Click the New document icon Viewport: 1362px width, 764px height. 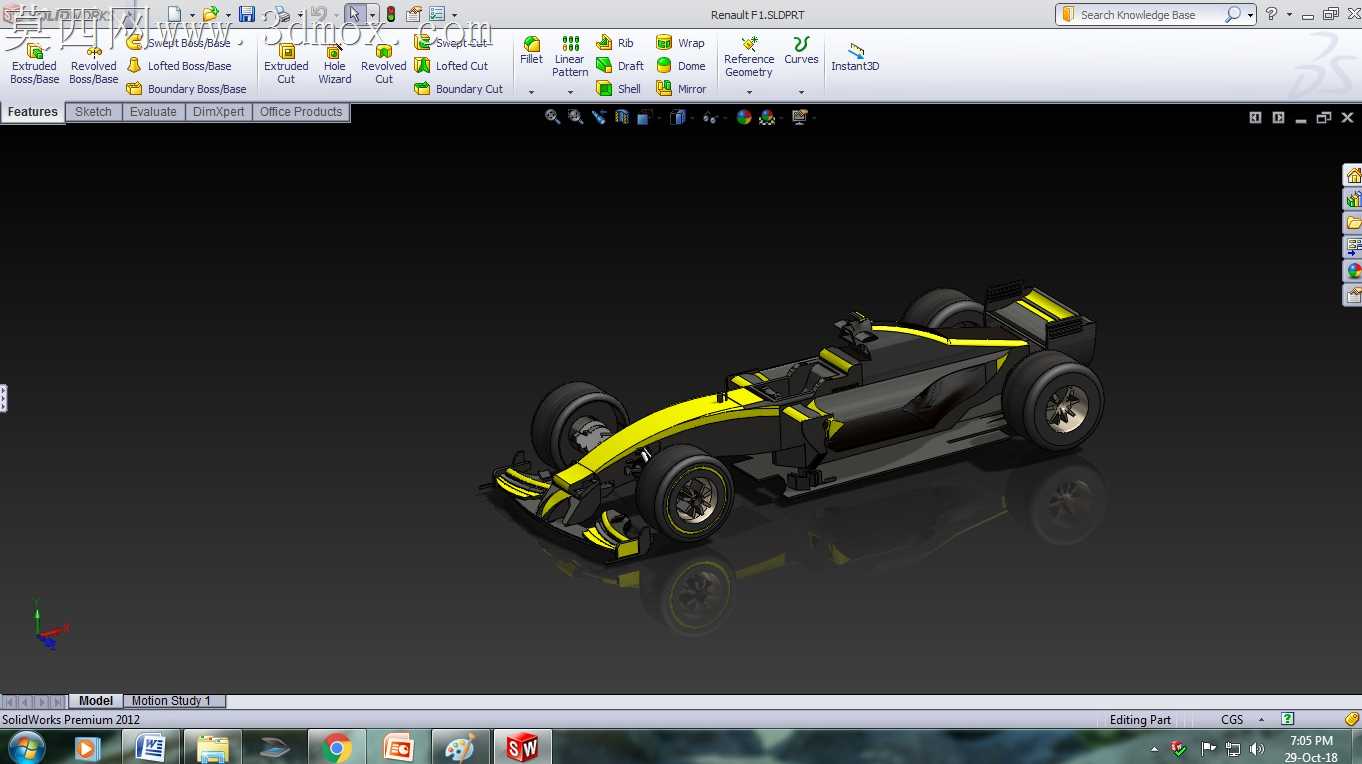pyautogui.click(x=175, y=14)
